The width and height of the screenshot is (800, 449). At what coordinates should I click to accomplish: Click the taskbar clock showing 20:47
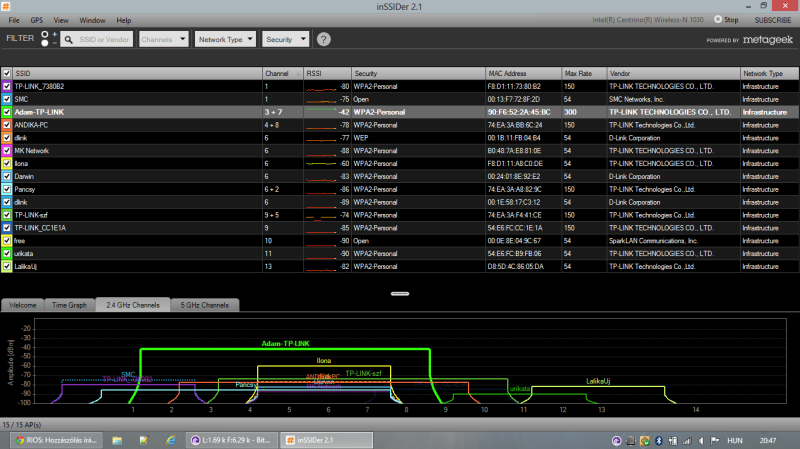tap(768, 440)
